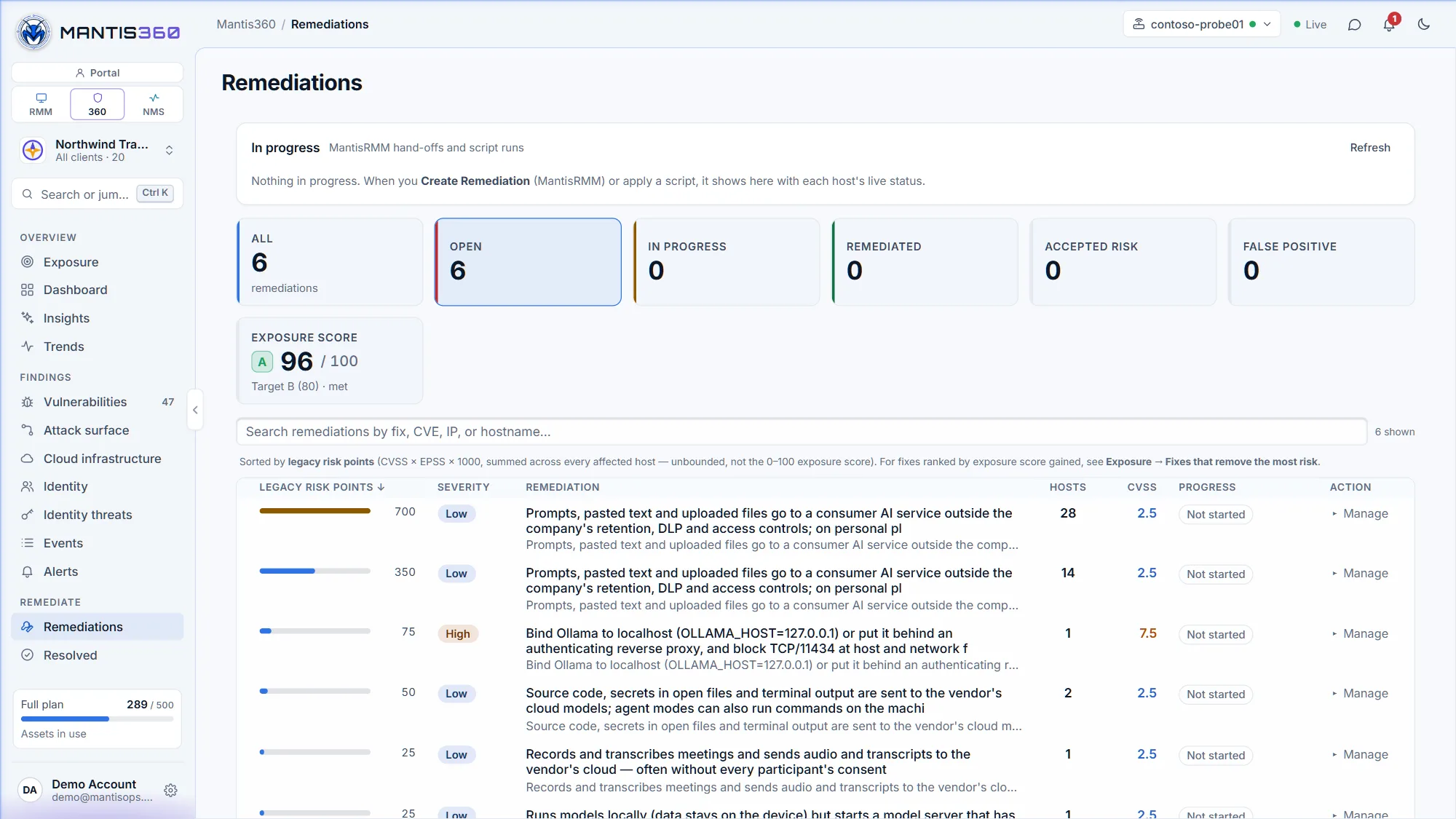Open Resolved remediations page

click(x=97, y=655)
